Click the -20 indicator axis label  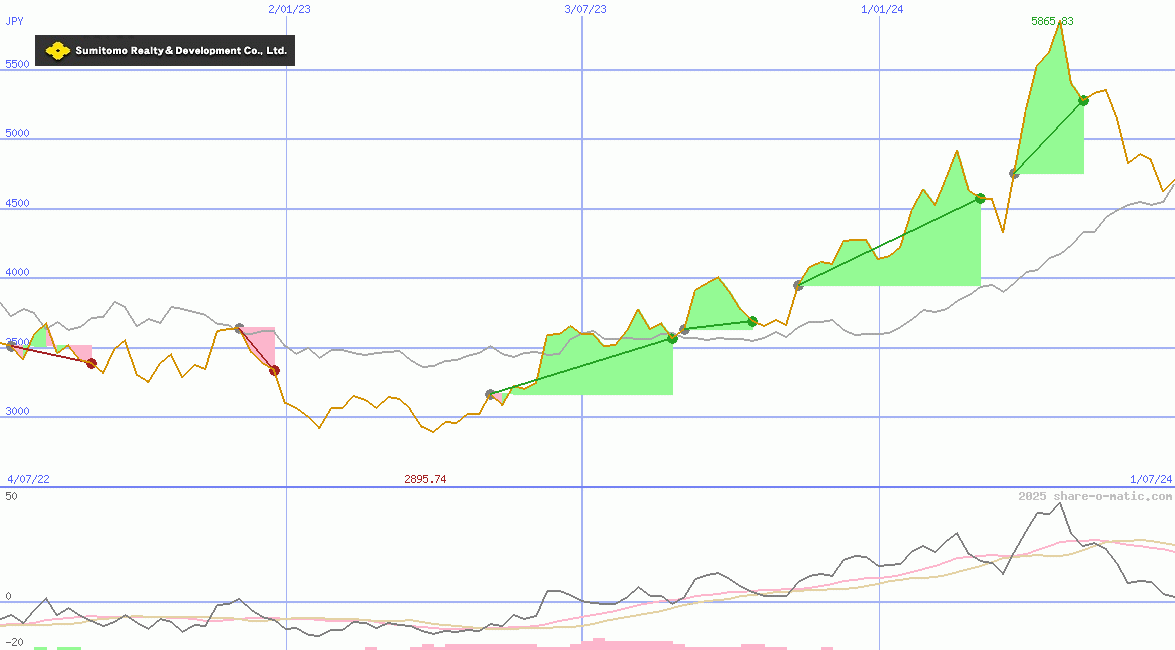point(16,643)
